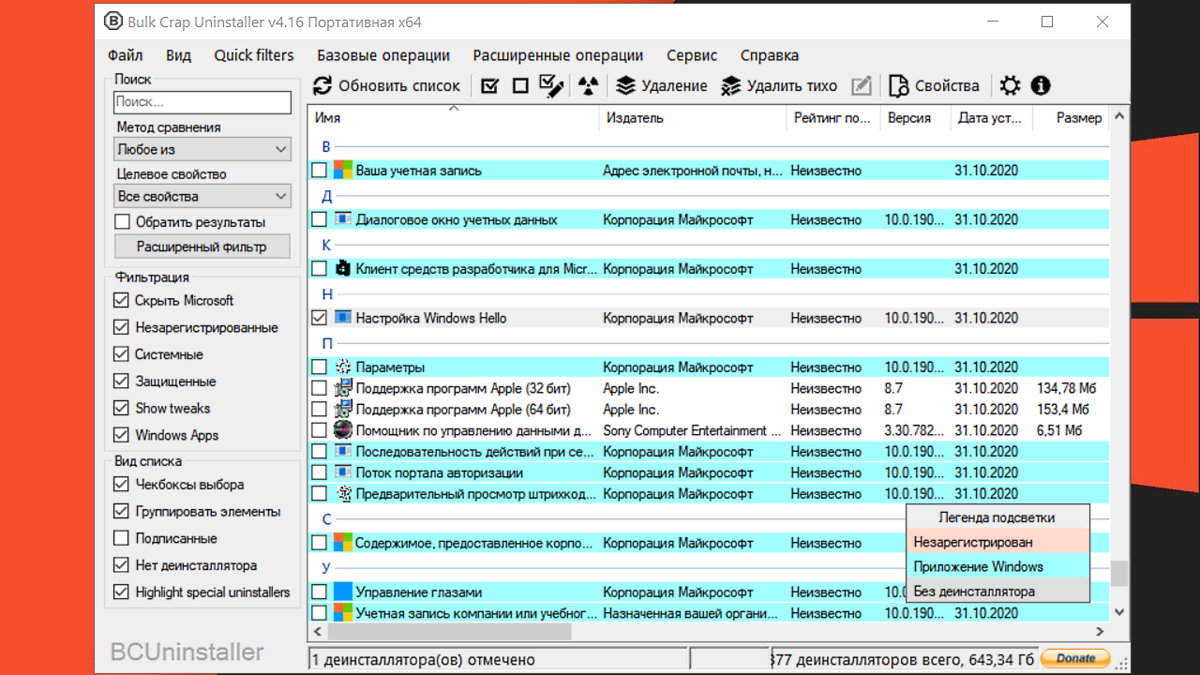Toggle the Системные filter checkbox

121,354
